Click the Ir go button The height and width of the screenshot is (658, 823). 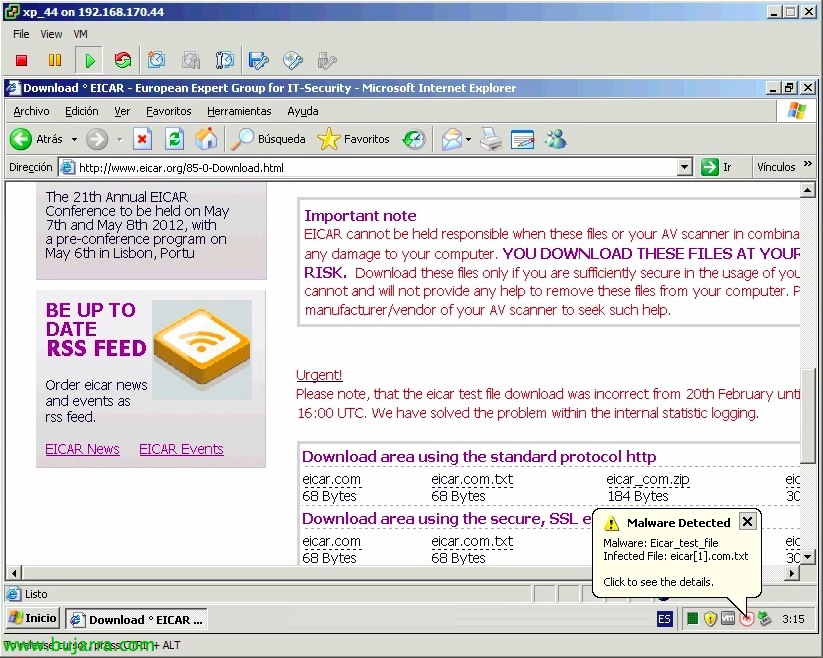point(716,167)
